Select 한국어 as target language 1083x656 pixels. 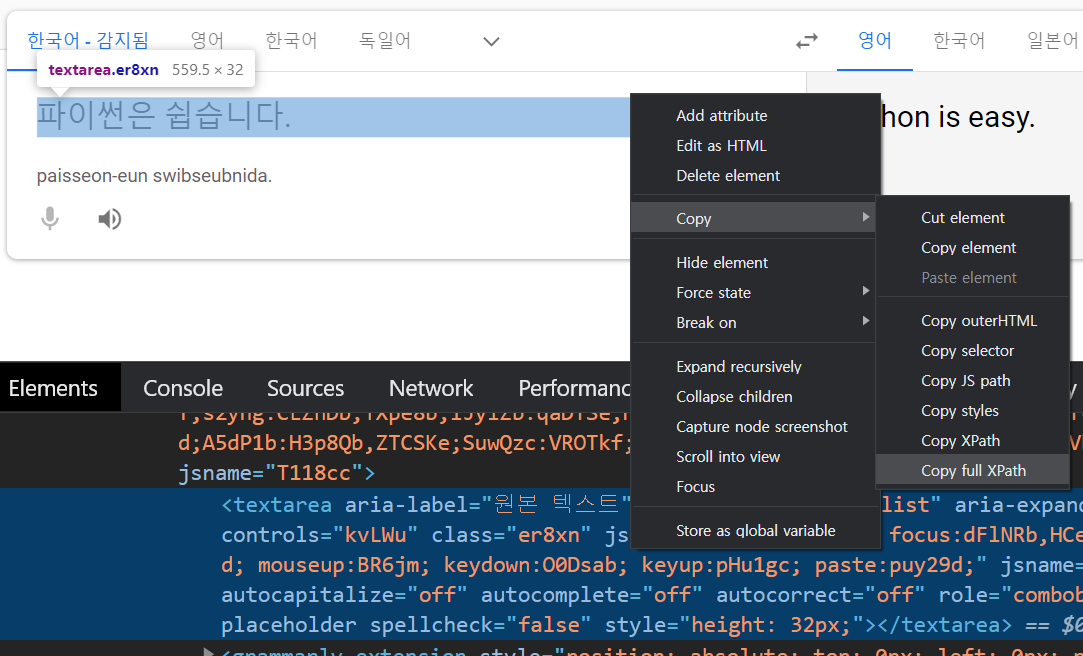[x=959, y=41]
